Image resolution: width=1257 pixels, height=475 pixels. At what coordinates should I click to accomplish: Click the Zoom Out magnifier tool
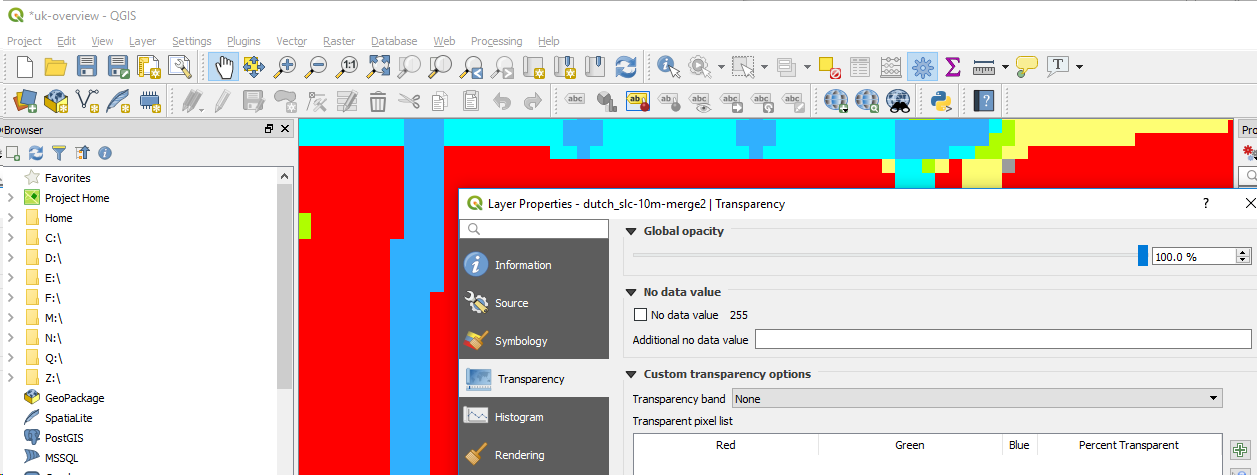317,67
